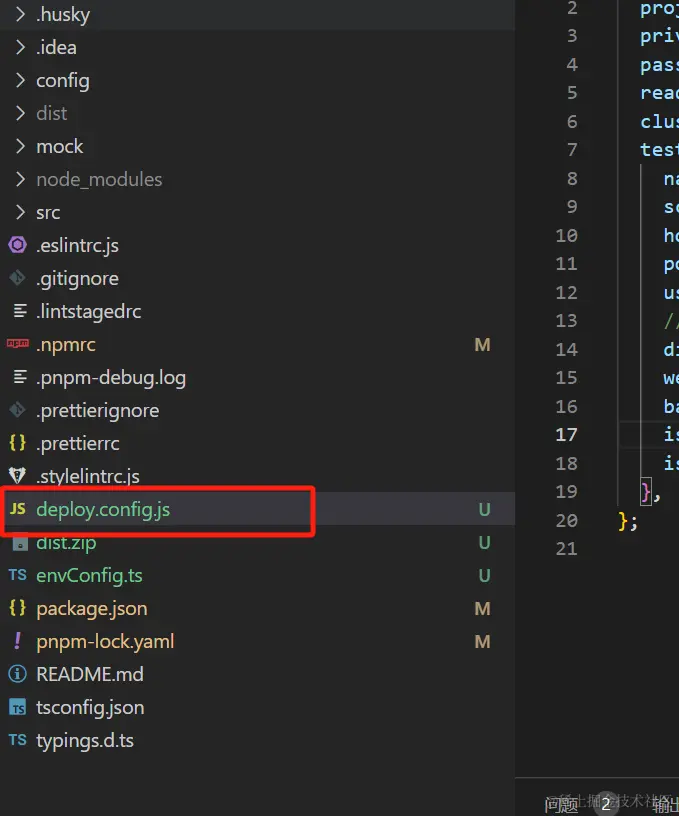Click the npm icon beside .npmrc

[x=18, y=343]
